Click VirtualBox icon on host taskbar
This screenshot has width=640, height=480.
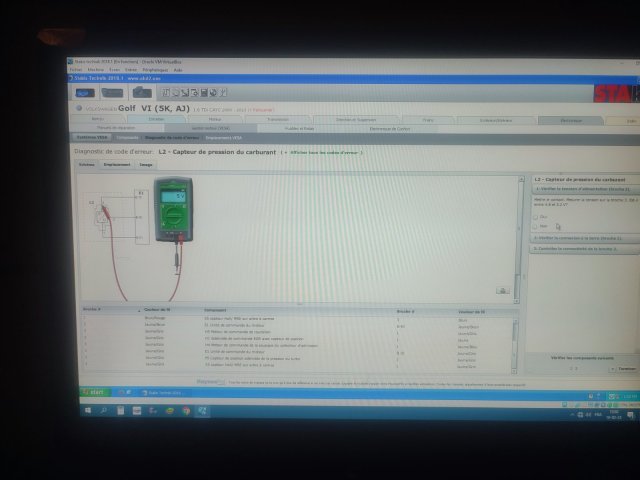click(x=202, y=411)
